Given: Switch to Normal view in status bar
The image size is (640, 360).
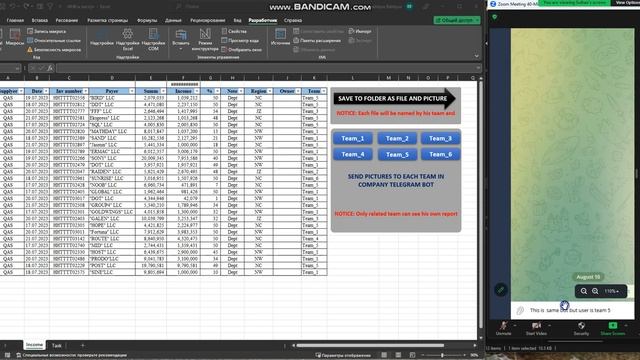Looking at the screenshot, I should click(x=384, y=355).
